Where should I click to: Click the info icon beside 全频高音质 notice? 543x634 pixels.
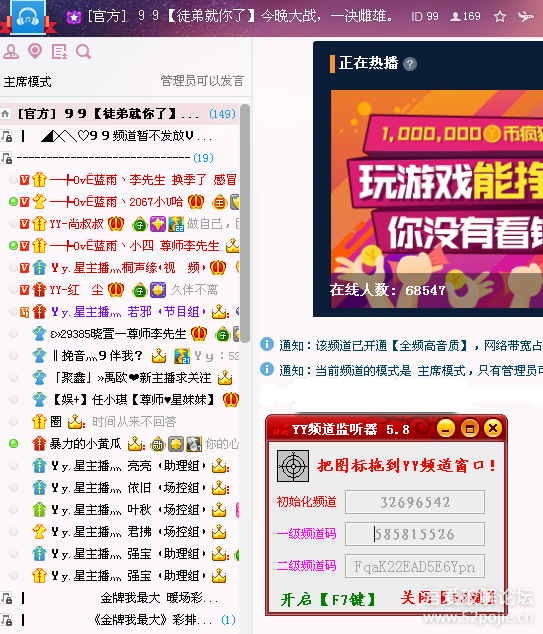coord(267,344)
